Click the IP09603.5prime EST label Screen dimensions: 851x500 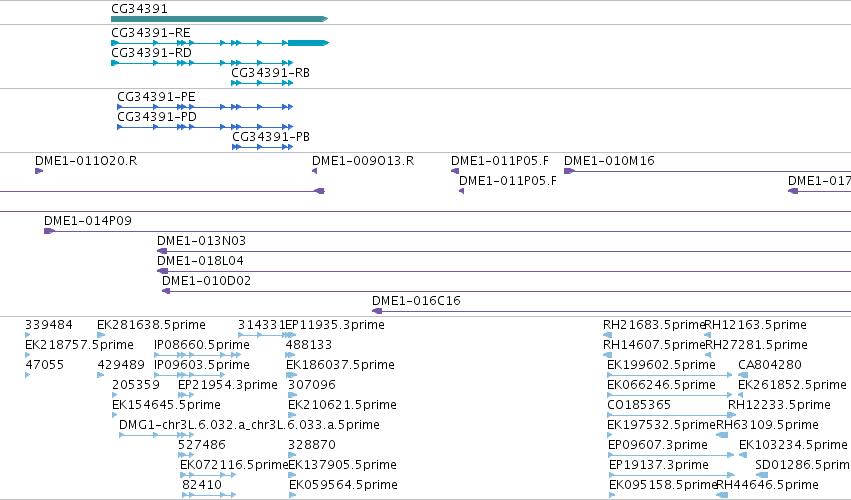coord(202,365)
